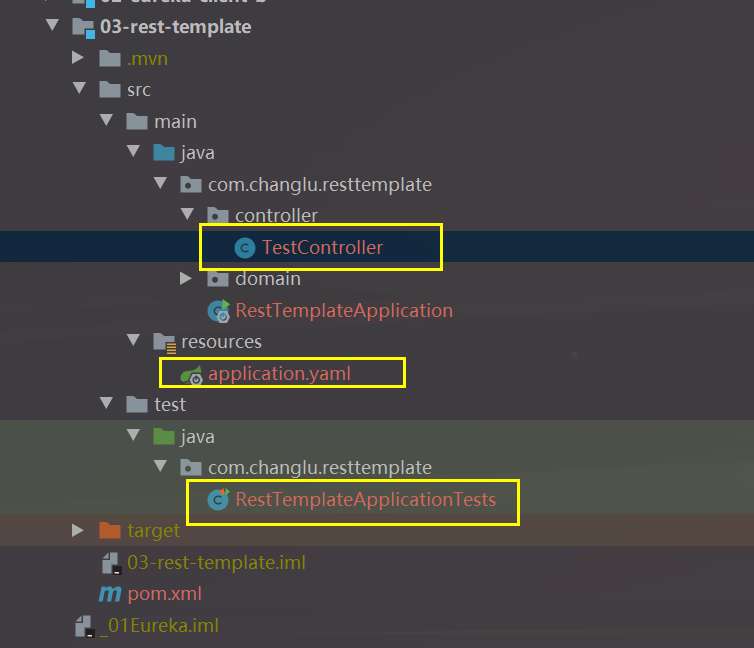Viewport: 754px width, 648px height.
Task: Expand the target folder
Action: coord(79,530)
